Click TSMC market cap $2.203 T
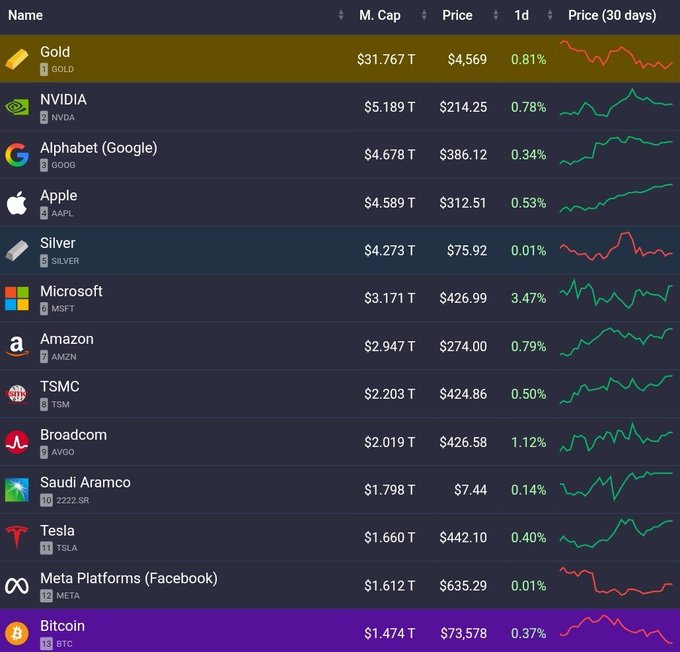680x652 pixels. point(389,394)
